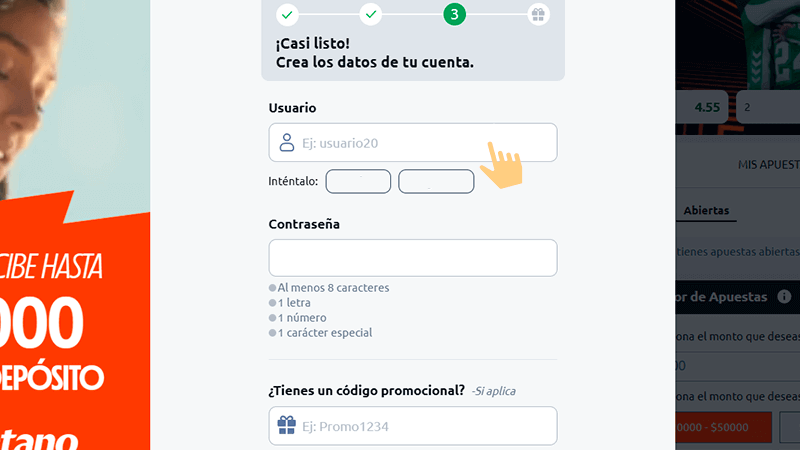Choose the second suggested username

click(436, 181)
